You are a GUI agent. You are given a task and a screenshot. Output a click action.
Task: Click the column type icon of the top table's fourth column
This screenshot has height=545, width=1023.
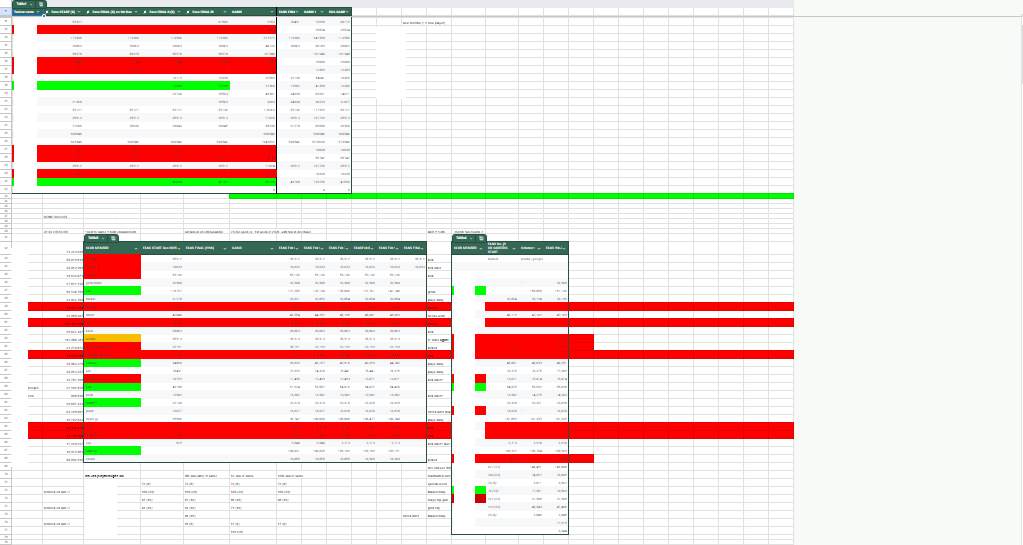pos(145,12)
